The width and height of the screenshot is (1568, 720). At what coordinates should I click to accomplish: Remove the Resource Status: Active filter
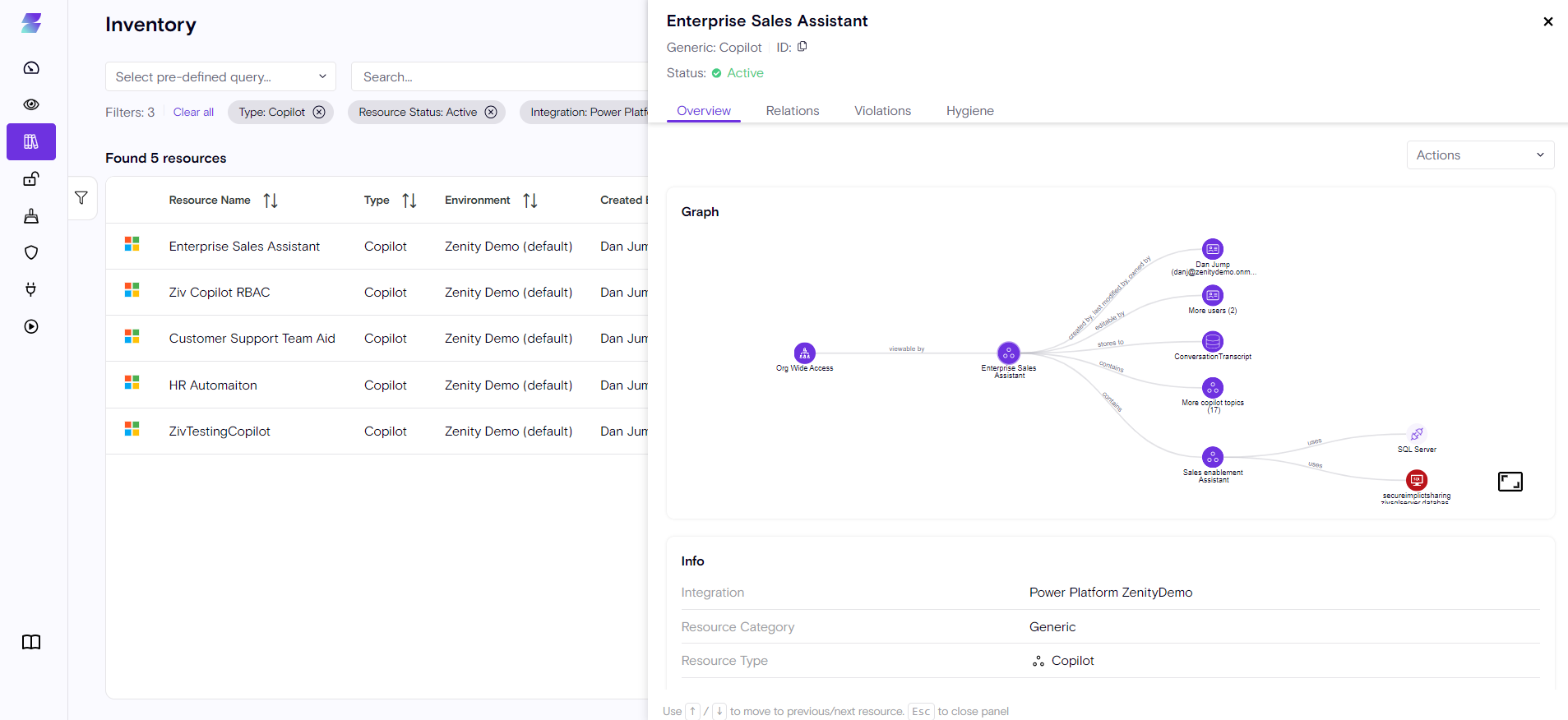pyautogui.click(x=491, y=112)
